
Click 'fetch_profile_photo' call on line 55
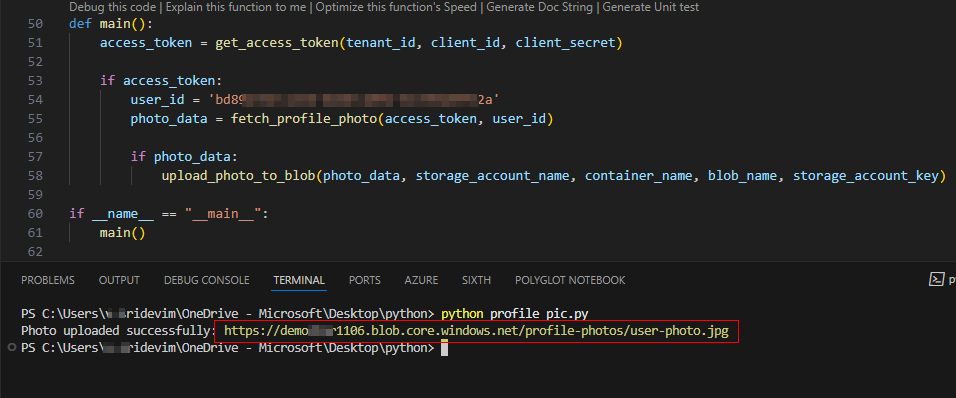click(x=304, y=119)
